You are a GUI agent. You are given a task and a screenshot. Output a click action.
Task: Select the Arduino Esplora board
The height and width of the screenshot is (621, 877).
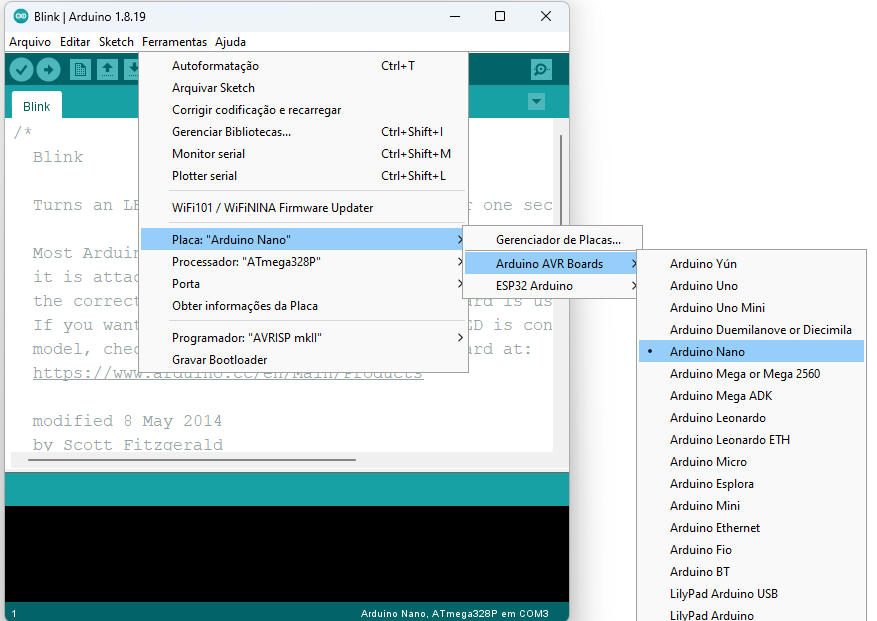[751, 484]
